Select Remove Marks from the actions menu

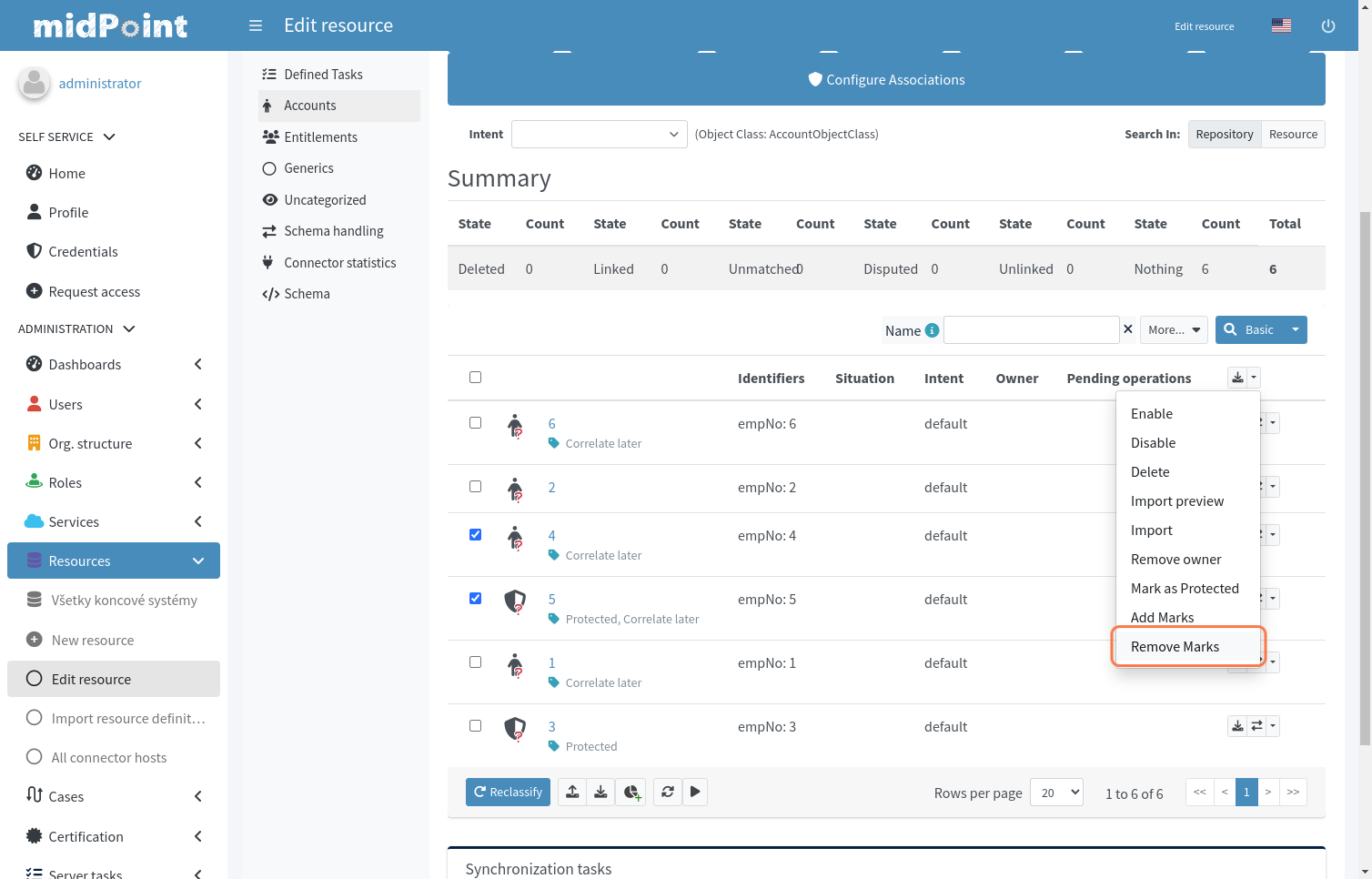click(1175, 647)
